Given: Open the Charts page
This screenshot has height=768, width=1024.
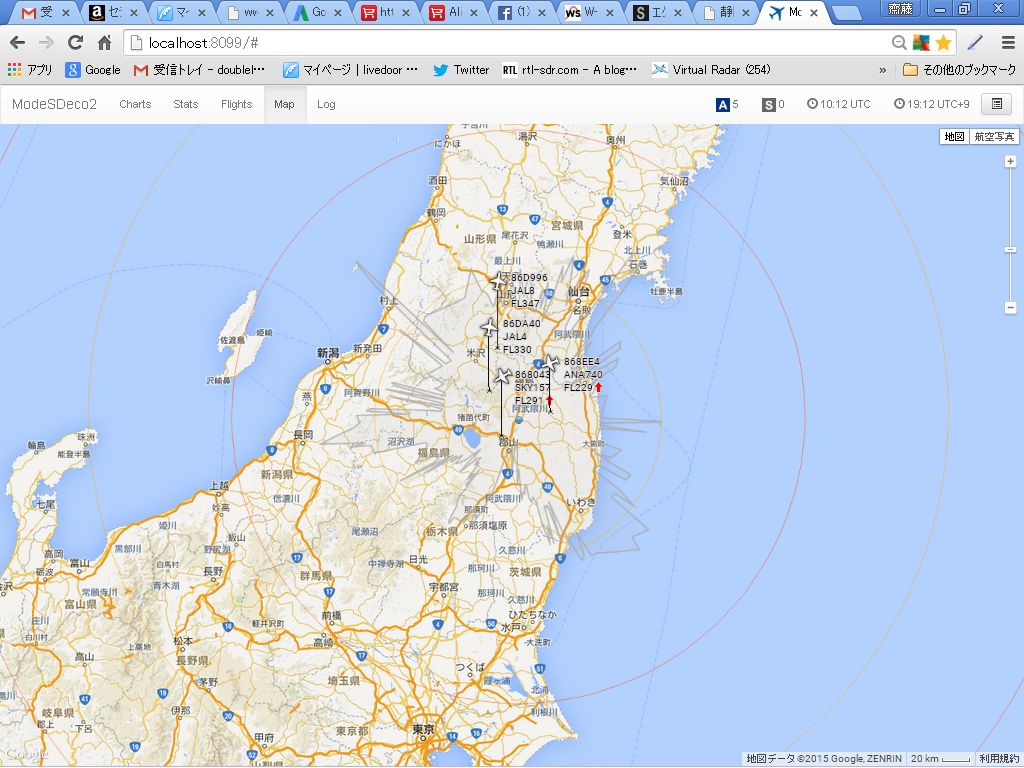Looking at the screenshot, I should (x=135, y=104).
